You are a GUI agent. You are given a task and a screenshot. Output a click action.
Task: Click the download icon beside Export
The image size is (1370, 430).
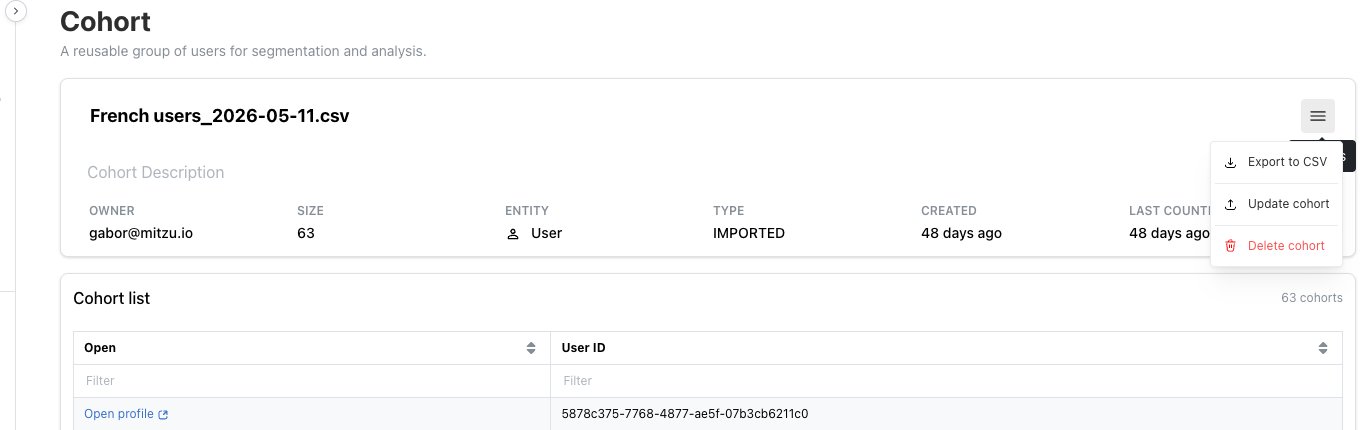[1231, 162]
